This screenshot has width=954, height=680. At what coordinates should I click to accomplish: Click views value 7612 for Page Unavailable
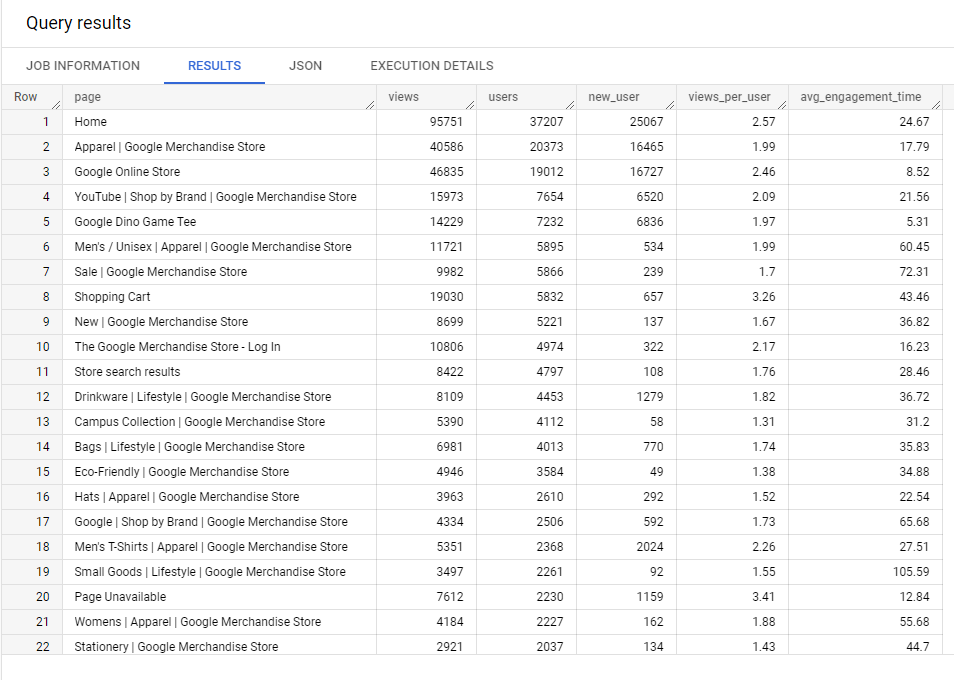[450, 597]
